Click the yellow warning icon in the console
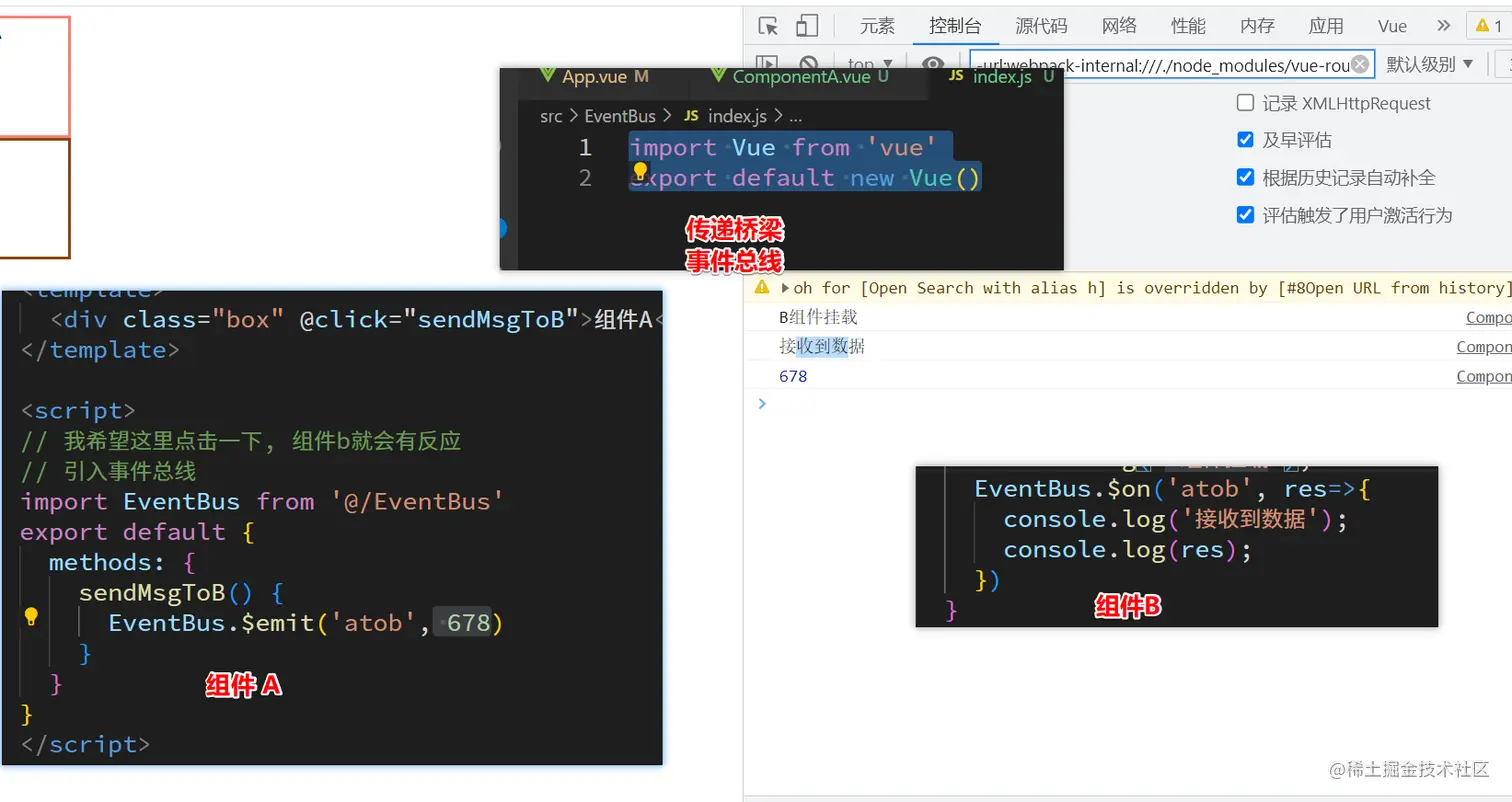 pos(762,288)
